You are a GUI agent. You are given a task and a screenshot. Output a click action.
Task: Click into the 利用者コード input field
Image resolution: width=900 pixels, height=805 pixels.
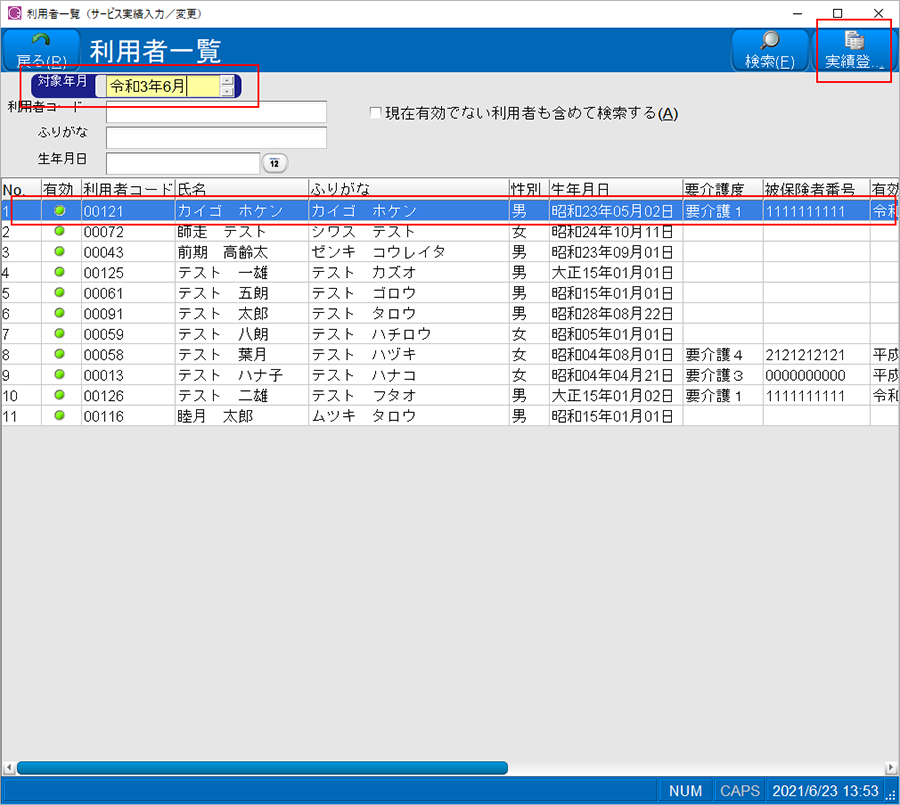click(216, 111)
